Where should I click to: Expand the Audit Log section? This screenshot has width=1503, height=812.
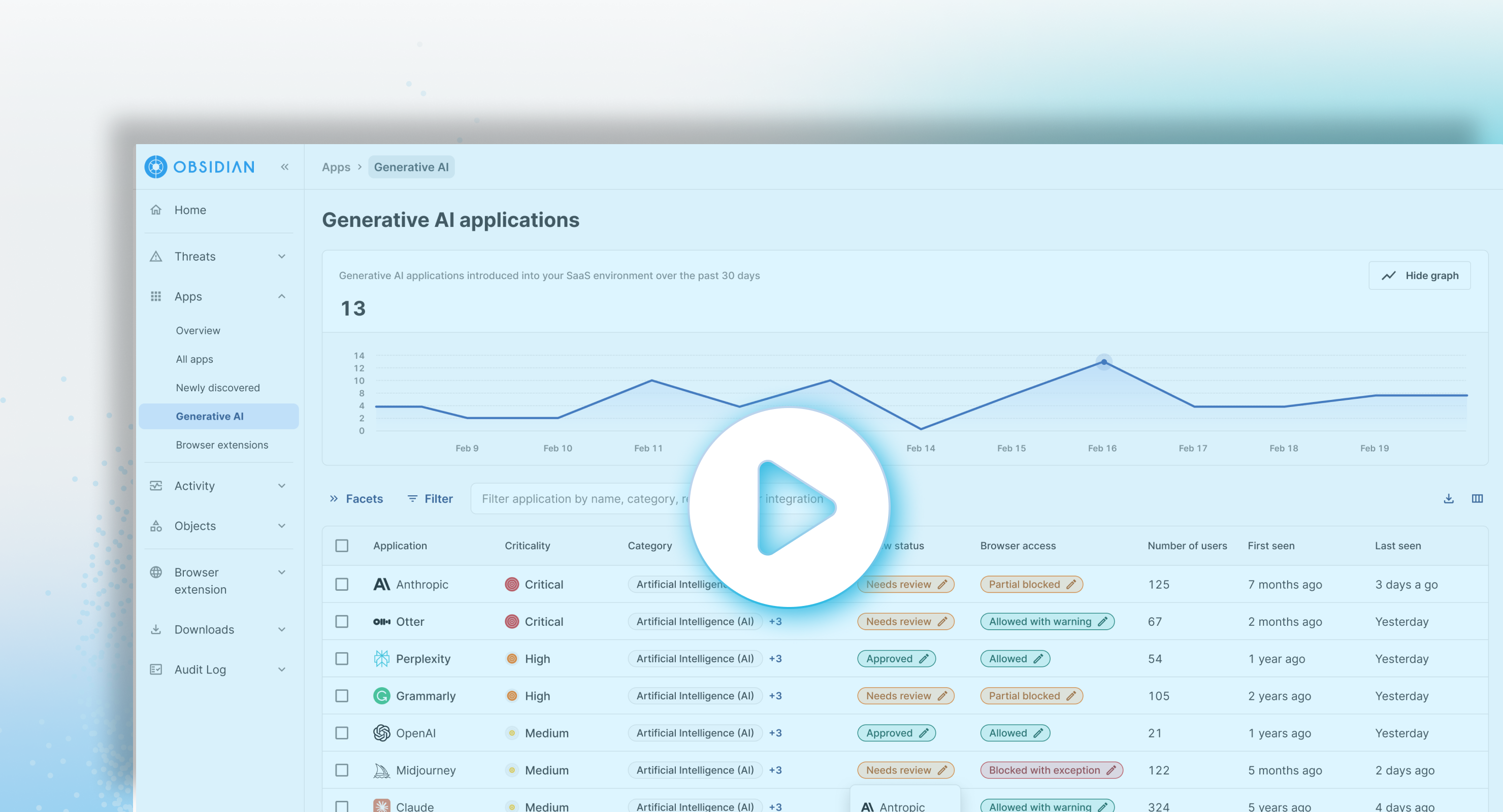[282, 670]
